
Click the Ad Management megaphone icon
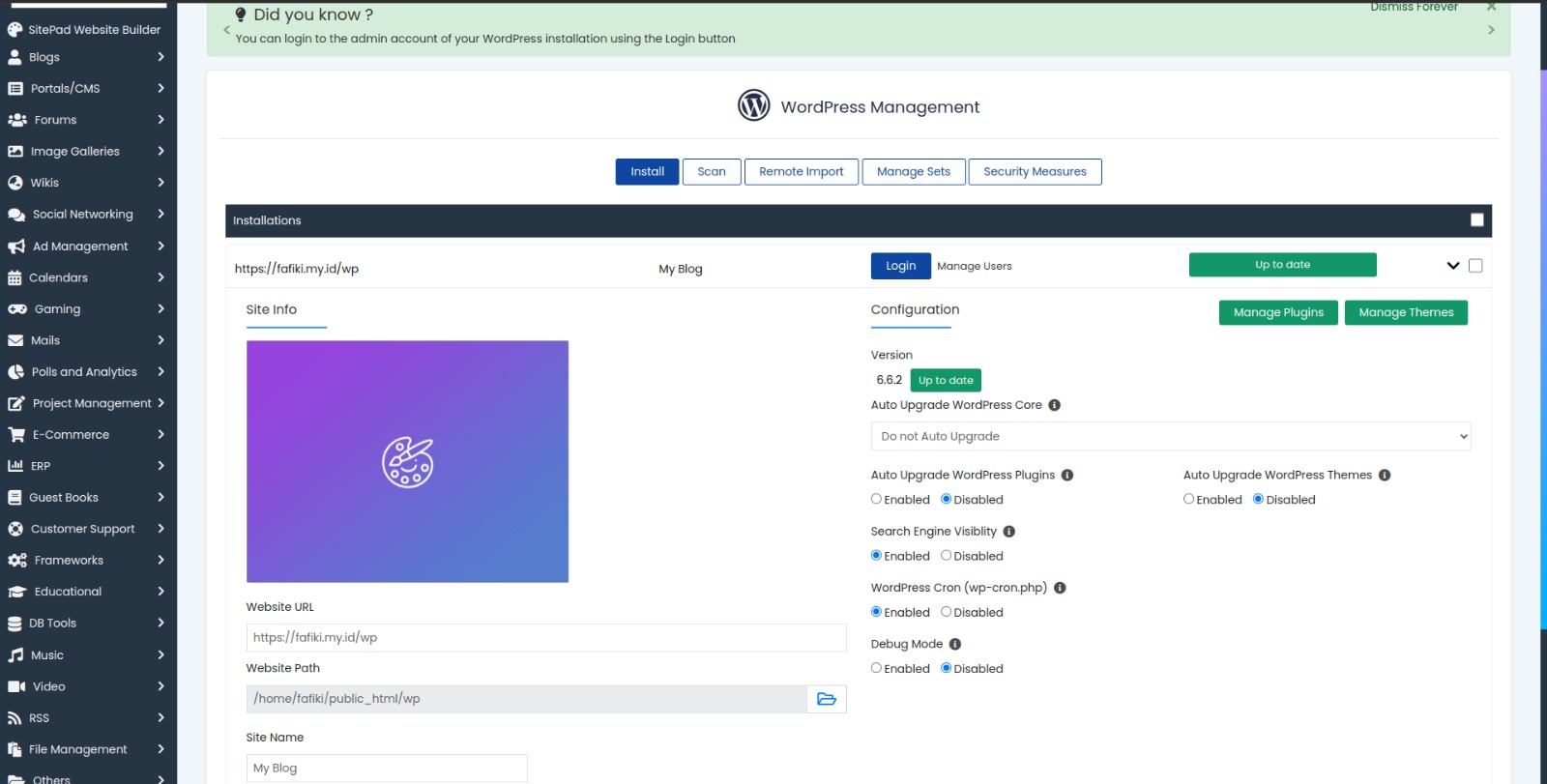tap(16, 247)
